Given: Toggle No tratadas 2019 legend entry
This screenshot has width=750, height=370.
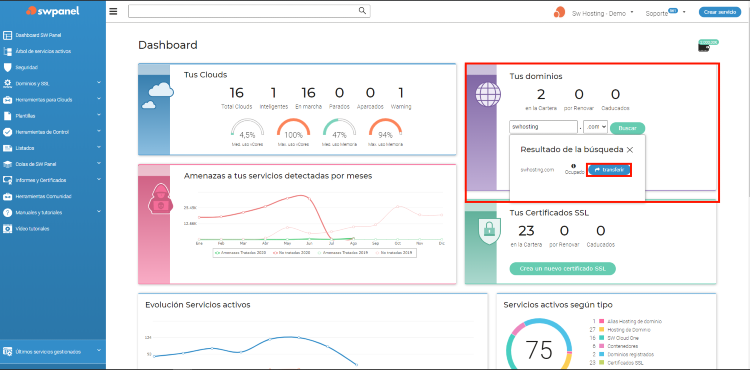Looking at the screenshot, I should coord(393,252).
